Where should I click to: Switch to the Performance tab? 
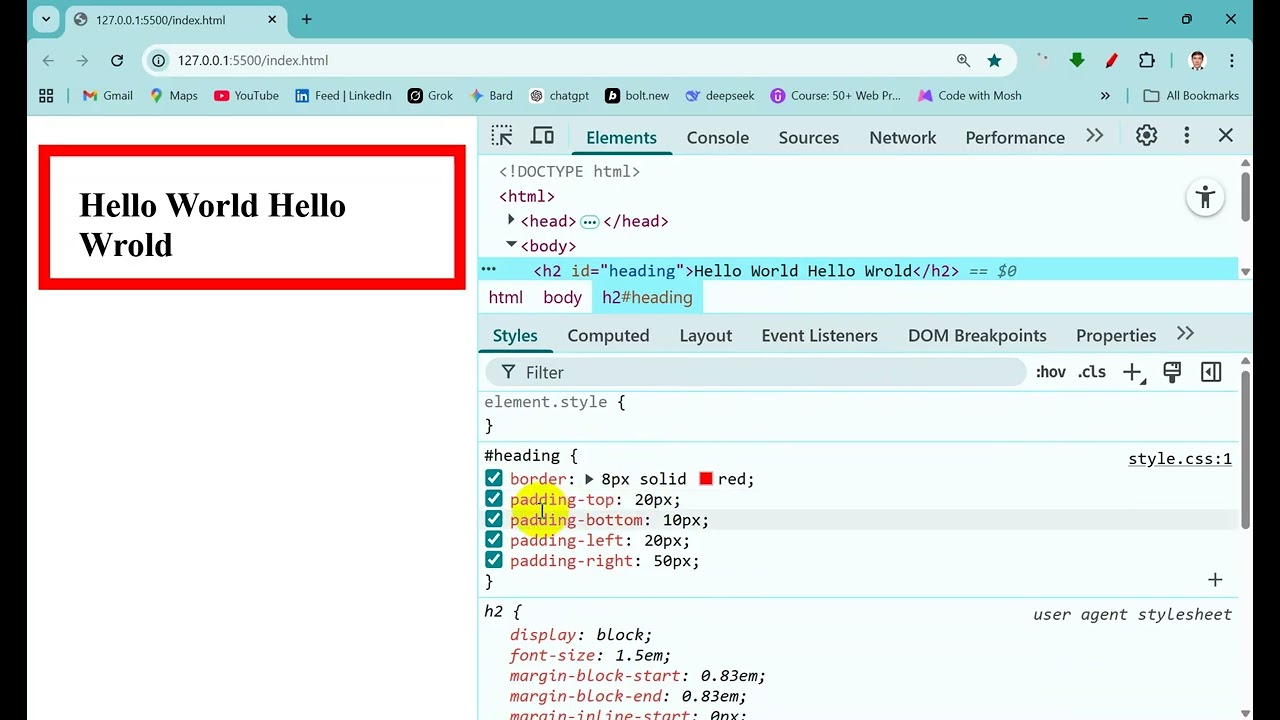(1015, 138)
